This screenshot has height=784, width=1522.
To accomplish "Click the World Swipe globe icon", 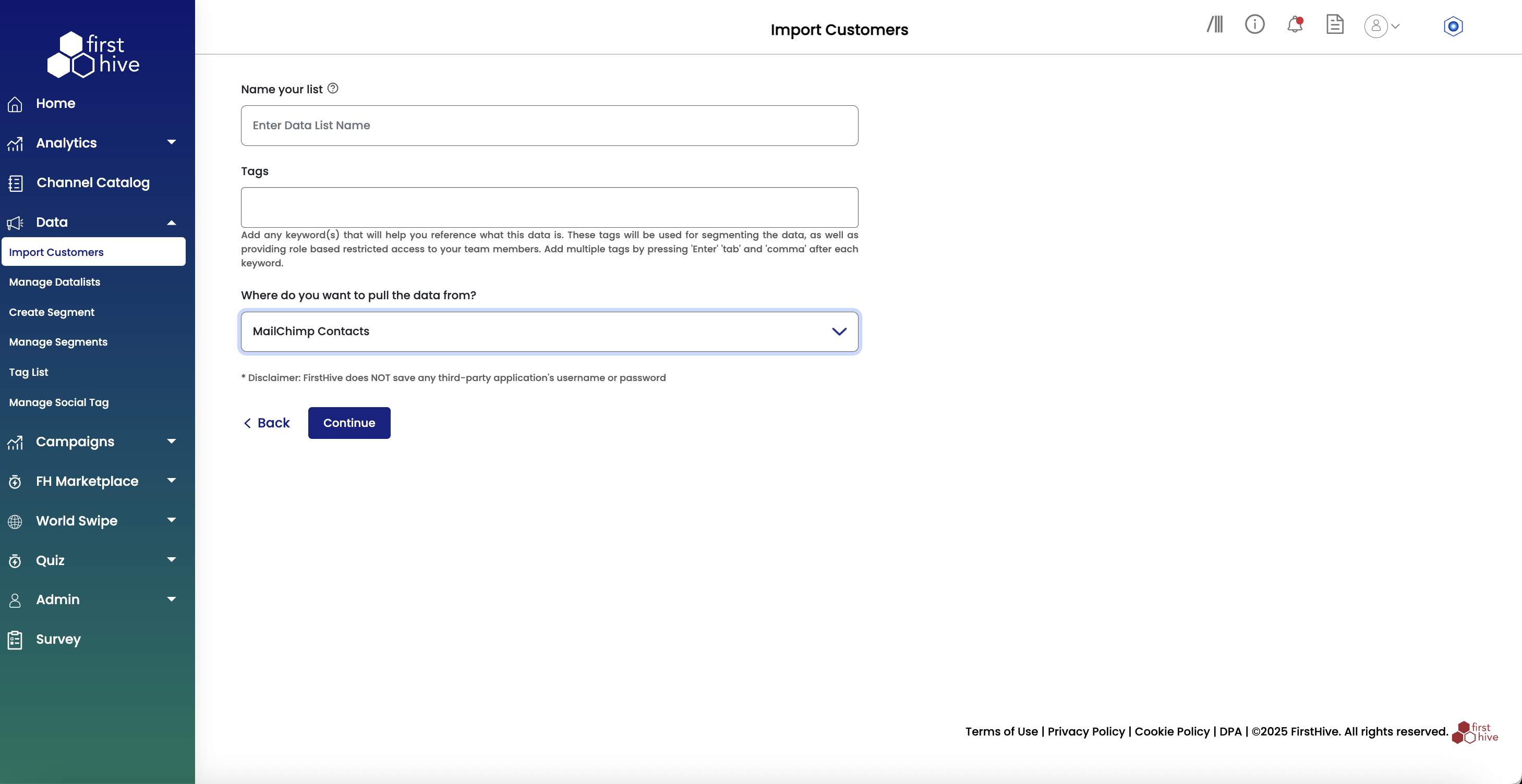I will tap(15, 521).
